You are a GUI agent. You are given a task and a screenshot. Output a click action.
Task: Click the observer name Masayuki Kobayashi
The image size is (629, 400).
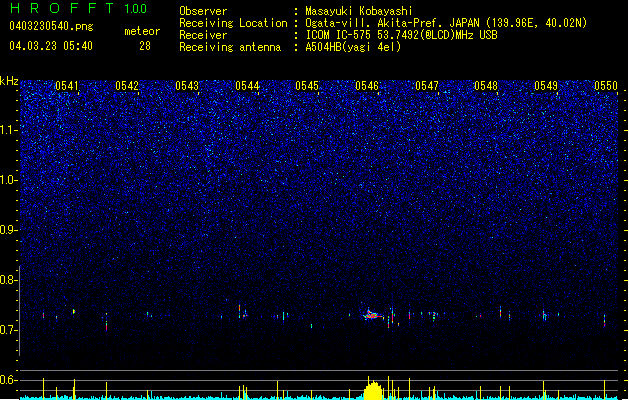(x=359, y=11)
